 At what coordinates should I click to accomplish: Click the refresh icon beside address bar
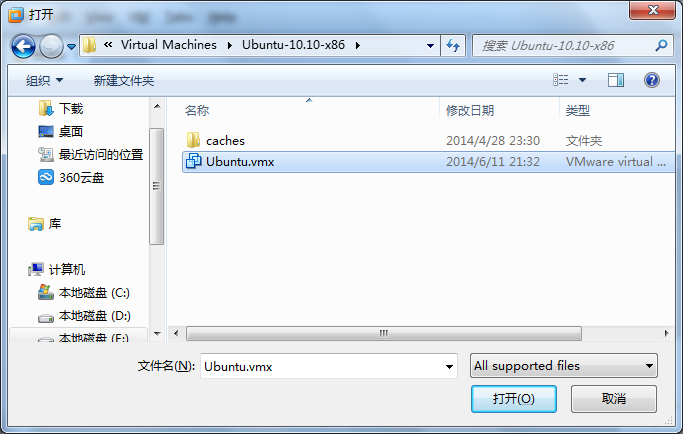click(453, 45)
